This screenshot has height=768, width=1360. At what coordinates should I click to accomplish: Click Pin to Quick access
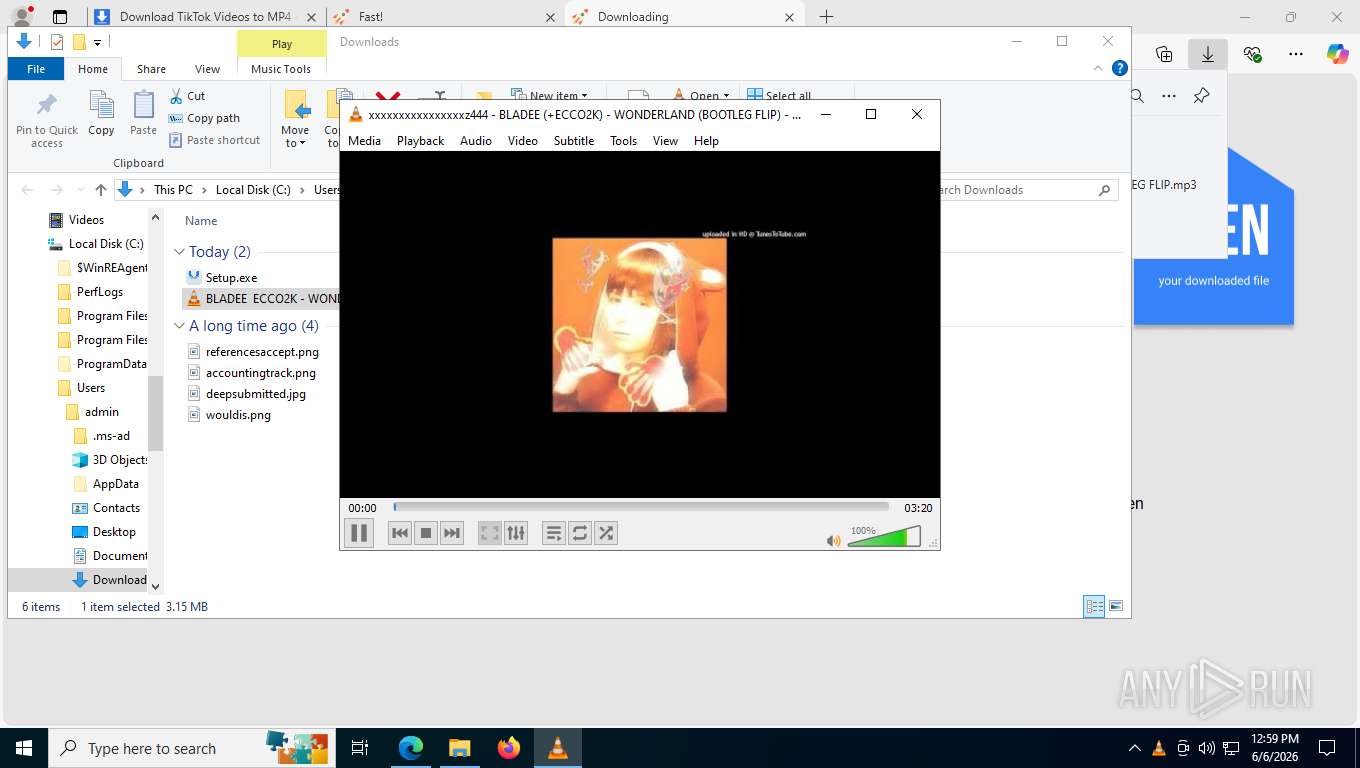(x=47, y=121)
